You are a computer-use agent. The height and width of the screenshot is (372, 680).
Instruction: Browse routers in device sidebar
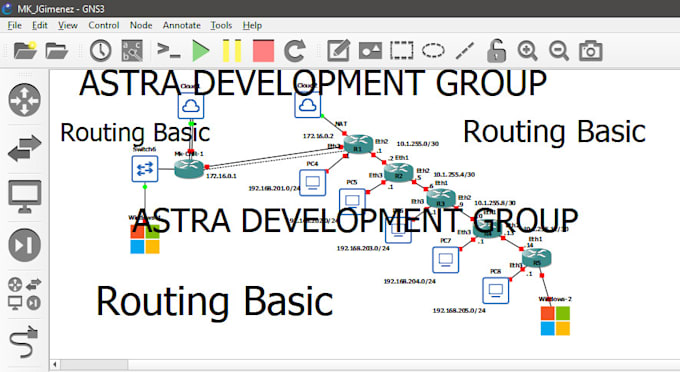click(25, 100)
